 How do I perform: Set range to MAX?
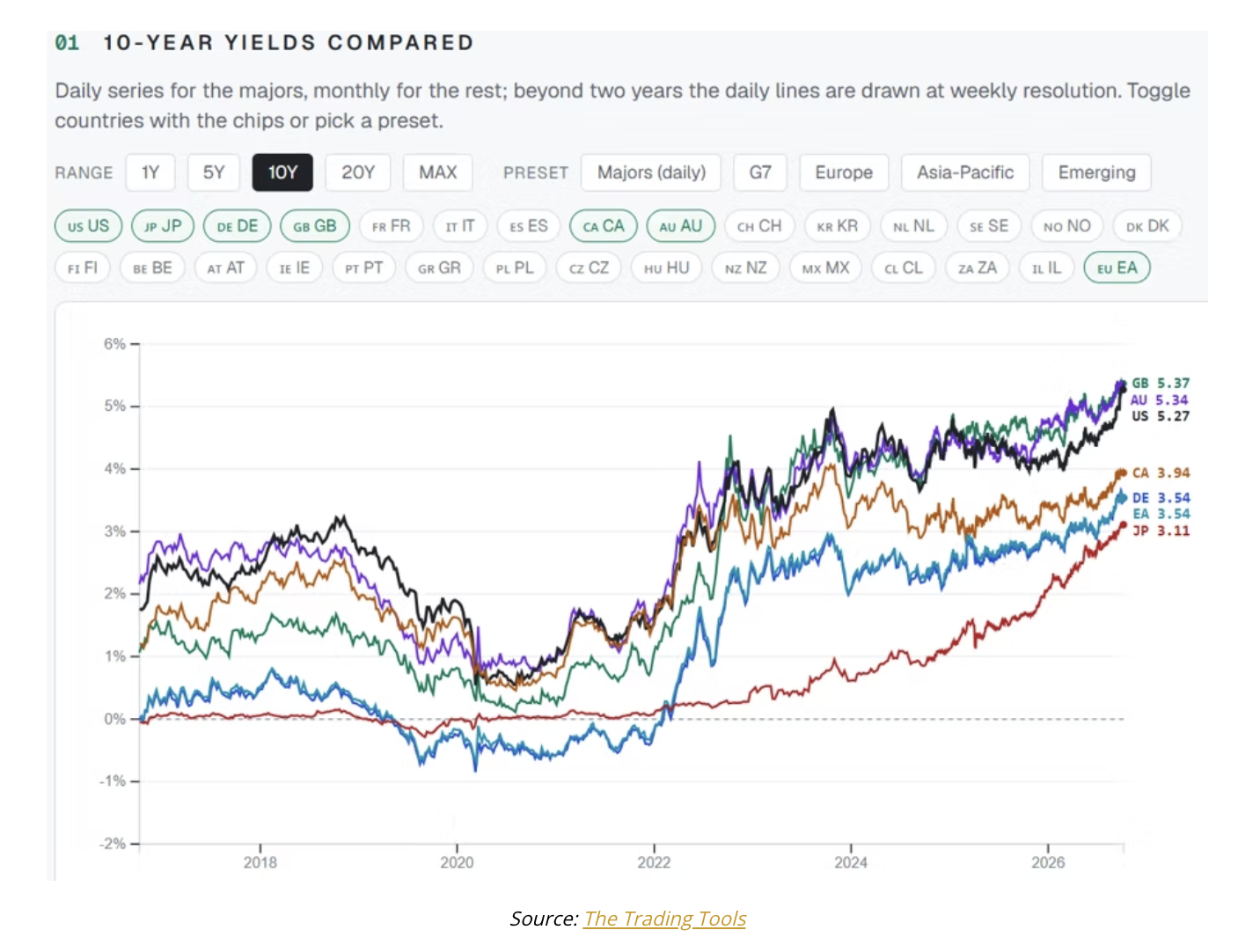[438, 172]
